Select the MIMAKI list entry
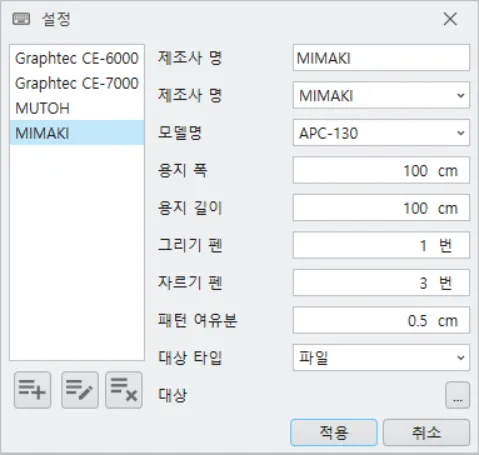This screenshot has height=455, width=479. [x=77, y=133]
